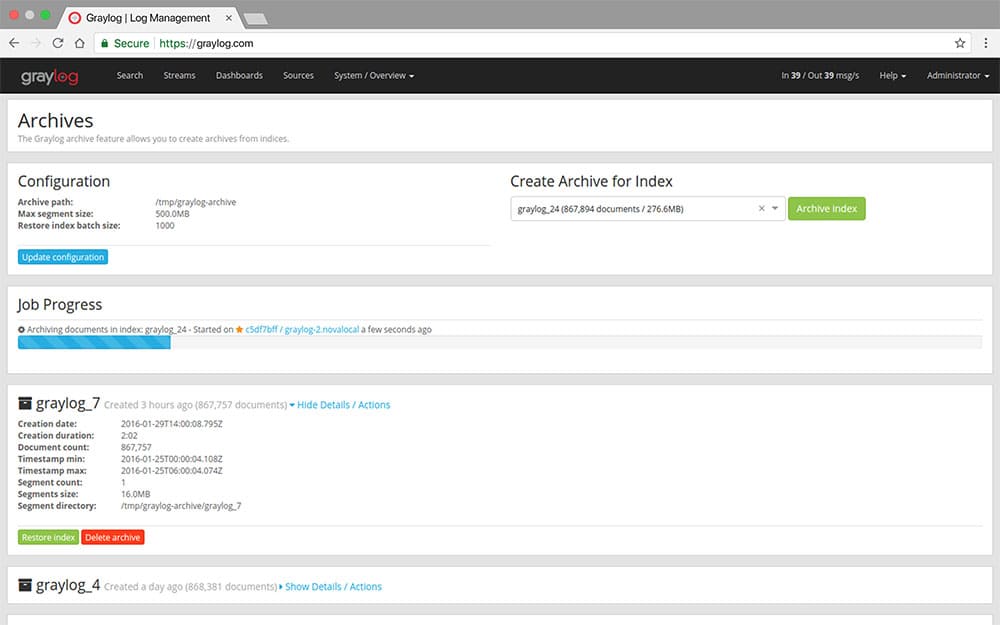Click the green Archive index button

[x=827, y=209]
